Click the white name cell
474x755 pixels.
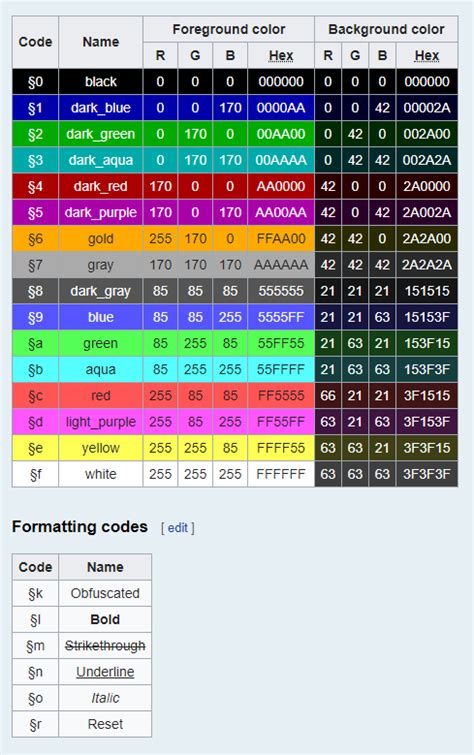point(101,474)
